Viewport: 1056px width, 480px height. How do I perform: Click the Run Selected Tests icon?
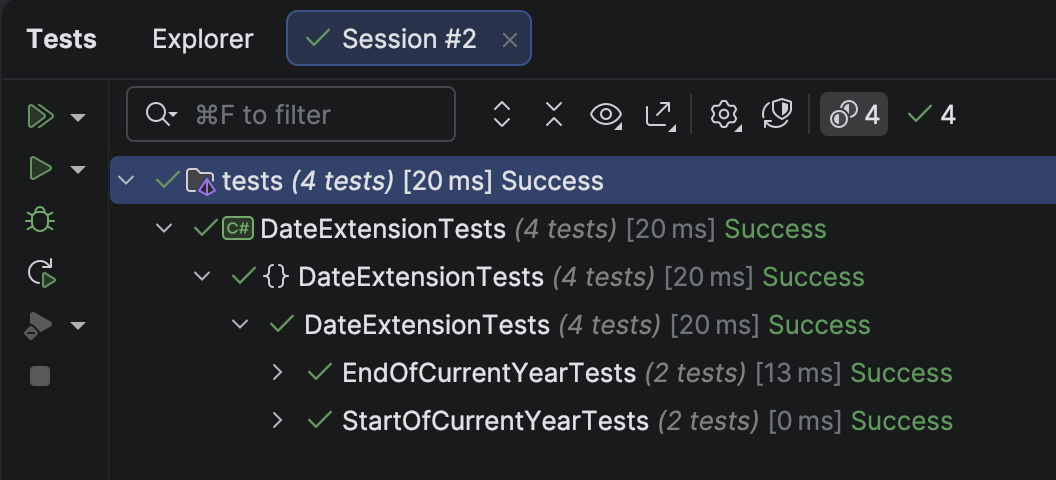pyautogui.click(x=40, y=168)
